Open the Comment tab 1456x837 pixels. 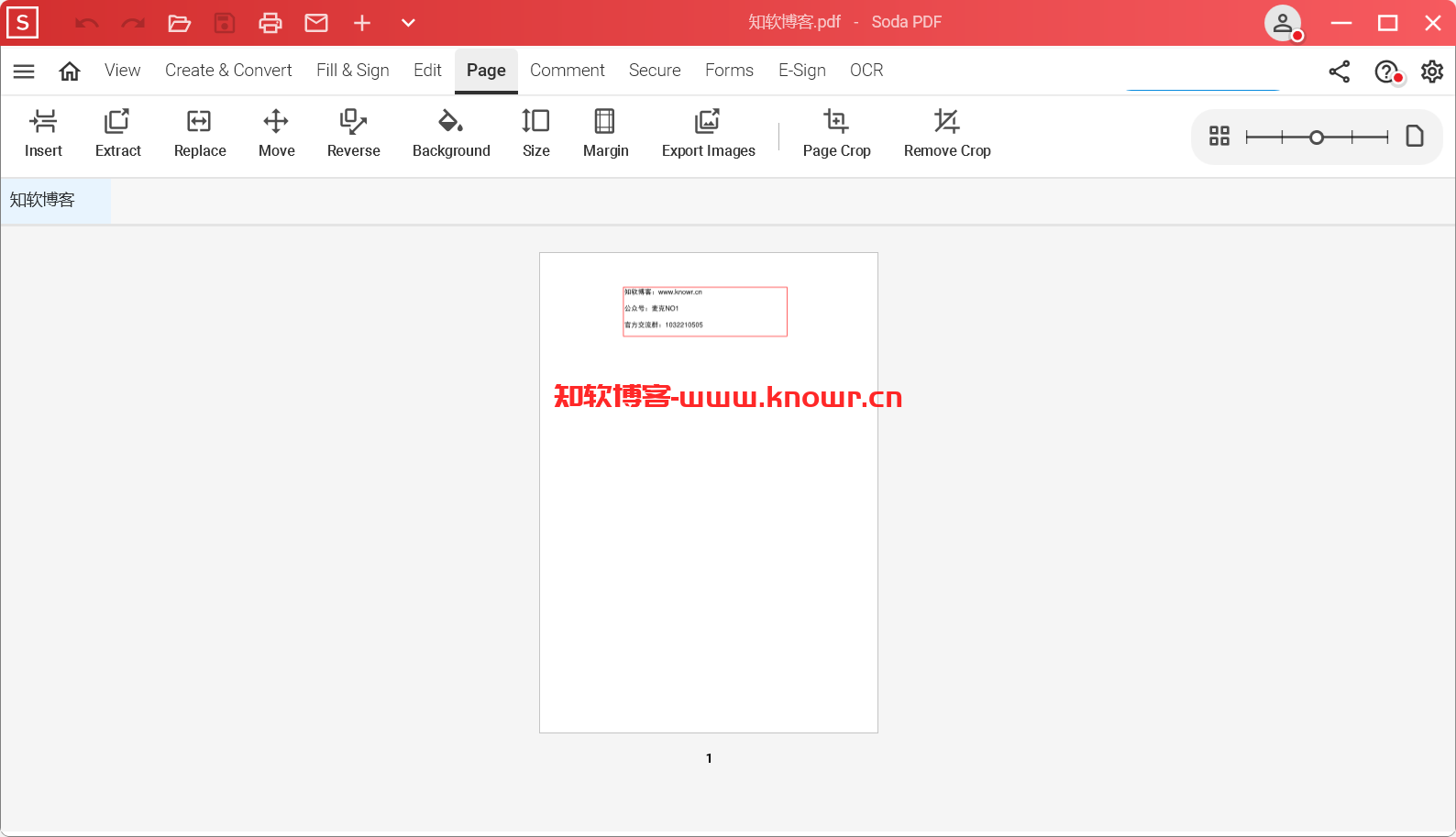click(x=568, y=71)
